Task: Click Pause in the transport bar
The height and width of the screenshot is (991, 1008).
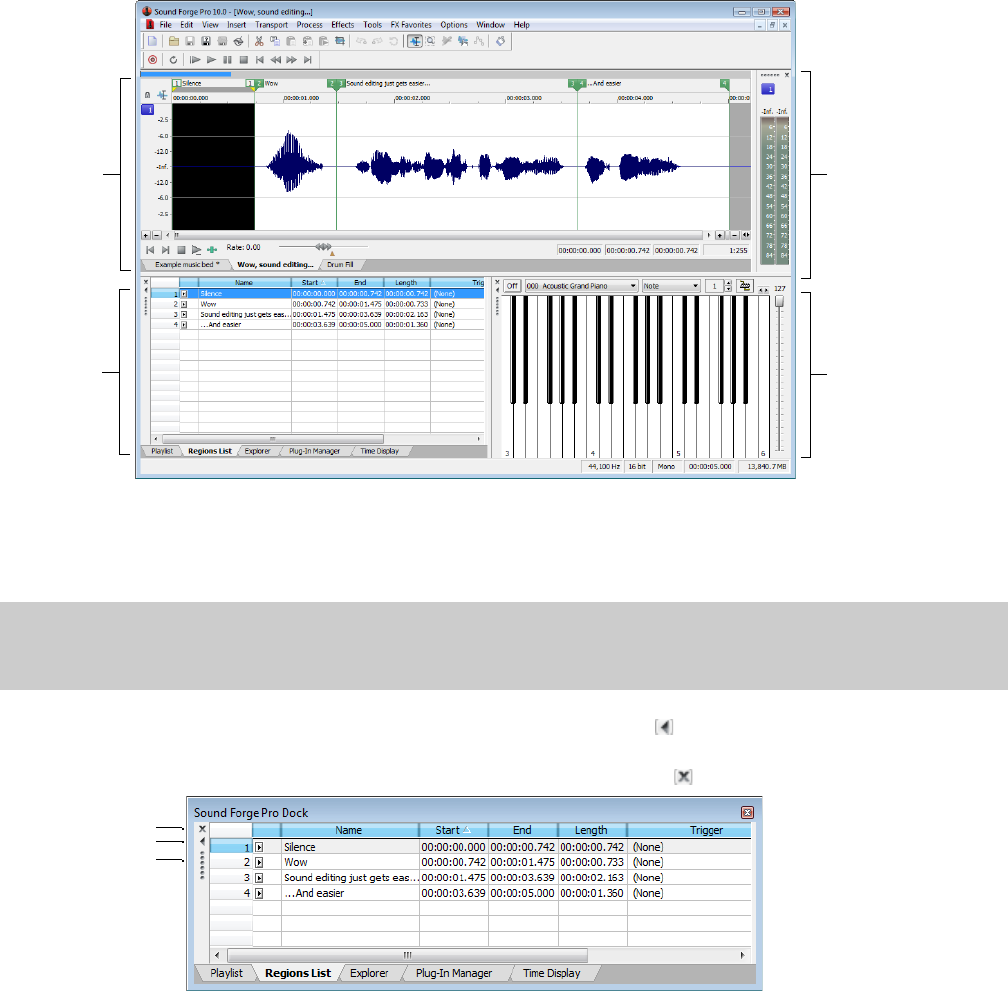Action: (227, 60)
